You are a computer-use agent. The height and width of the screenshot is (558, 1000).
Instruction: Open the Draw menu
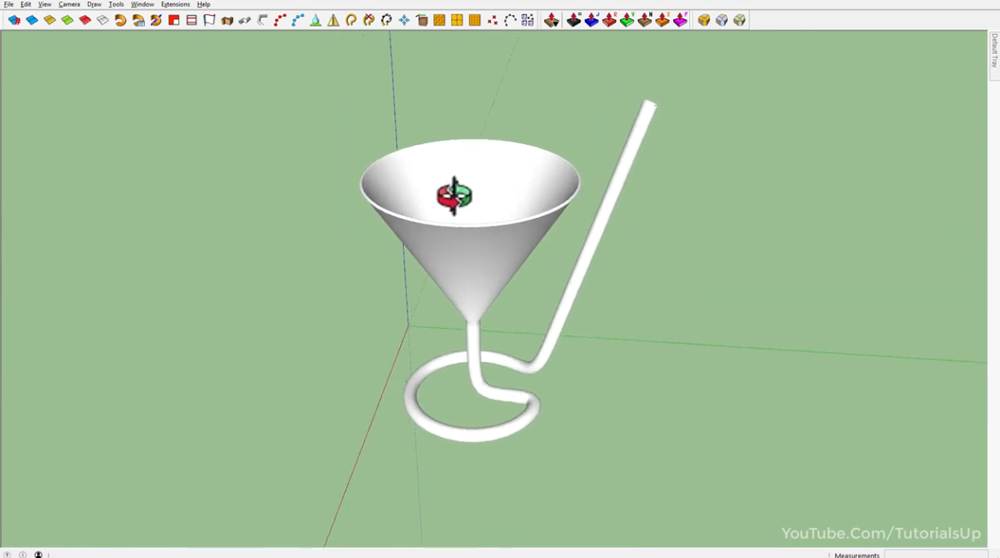pos(94,4)
